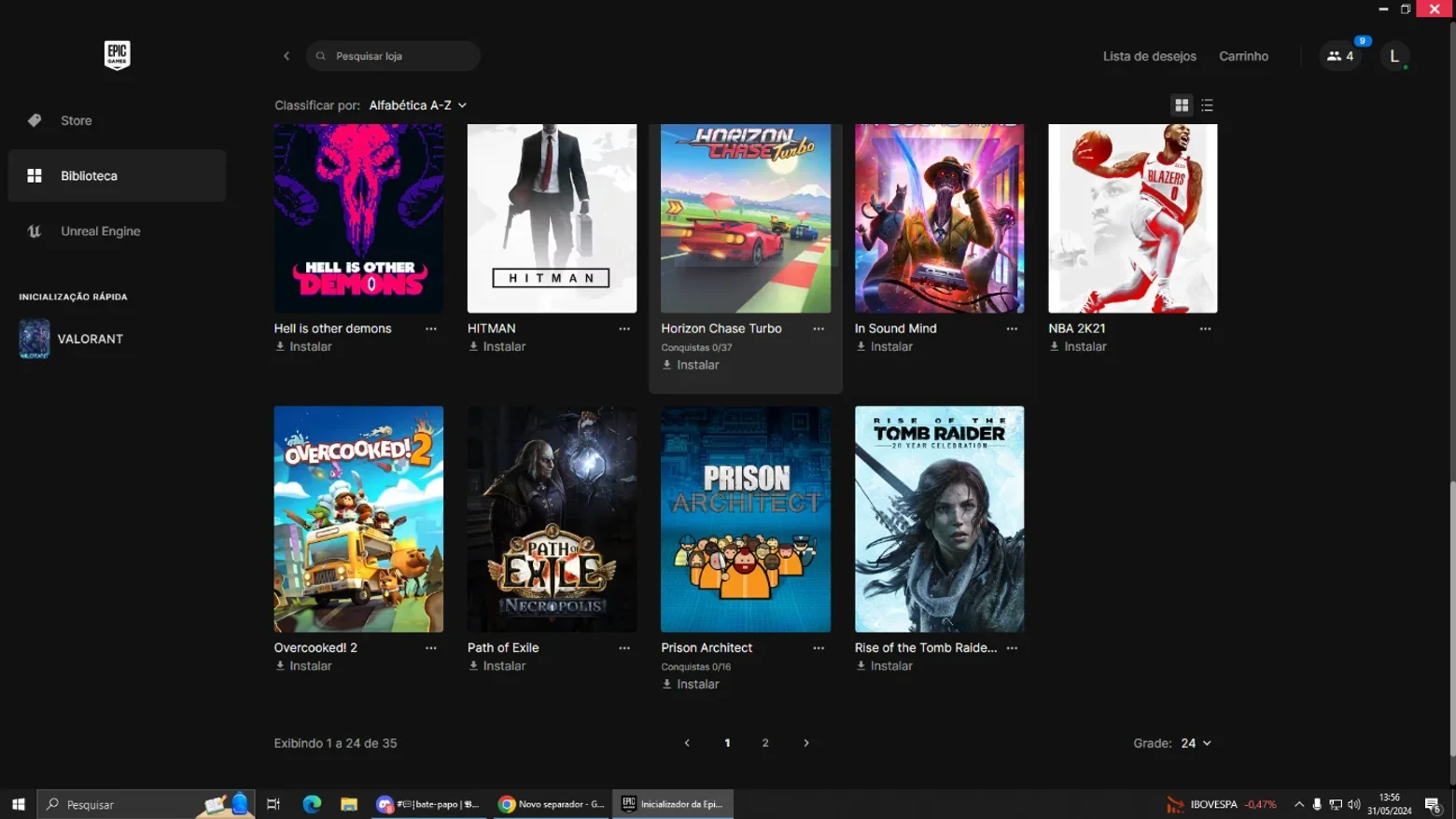This screenshot has width=1456, height=819.
Task: Open the taskbar clock and date
Action: pos(1390,804)
